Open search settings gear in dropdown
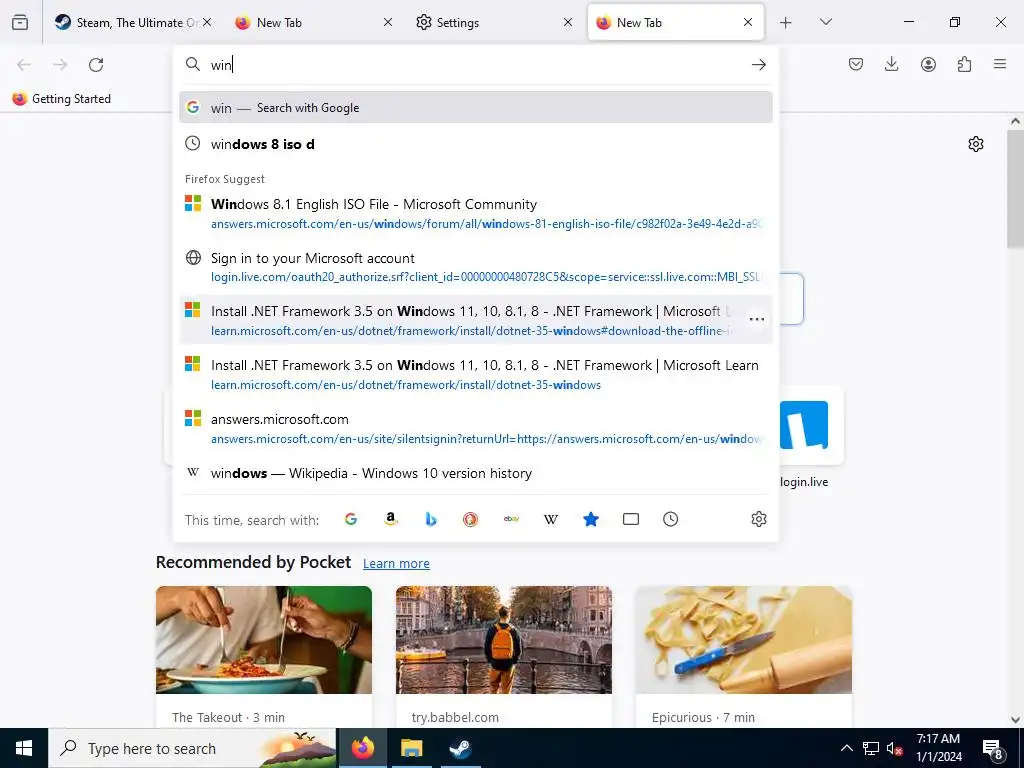 click(758, 519)
